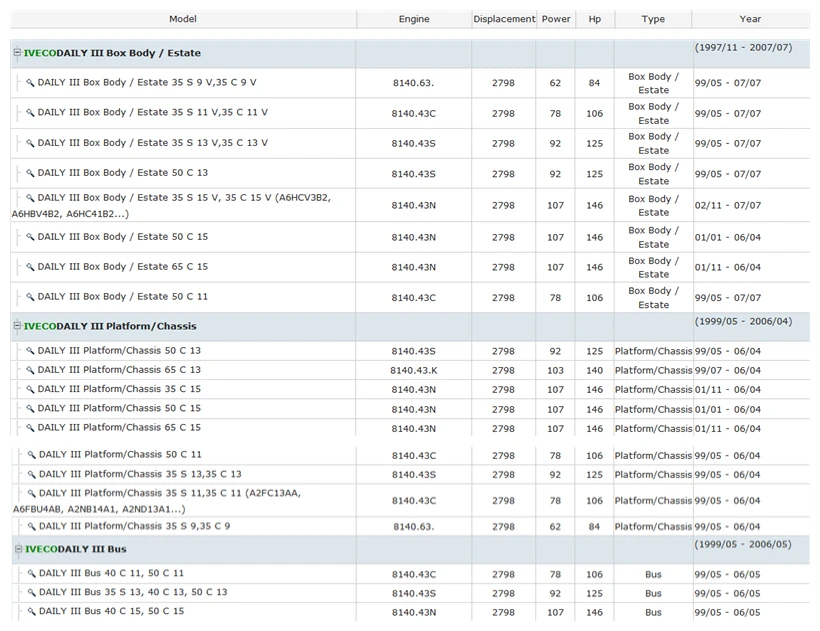This screenshot has height=631, width=820.
Task: Sort by the Hp column header
Action: click(x=595, y=19)
